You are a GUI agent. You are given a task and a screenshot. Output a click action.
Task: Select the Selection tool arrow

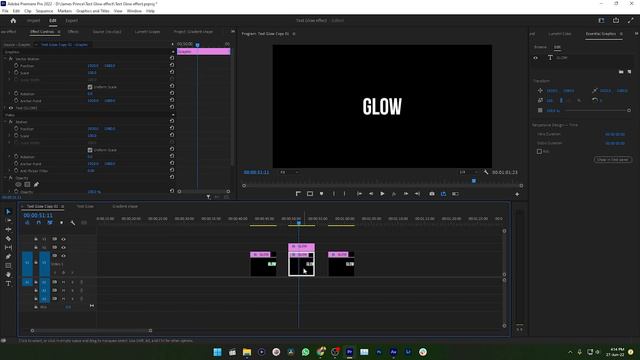[8, 211]
